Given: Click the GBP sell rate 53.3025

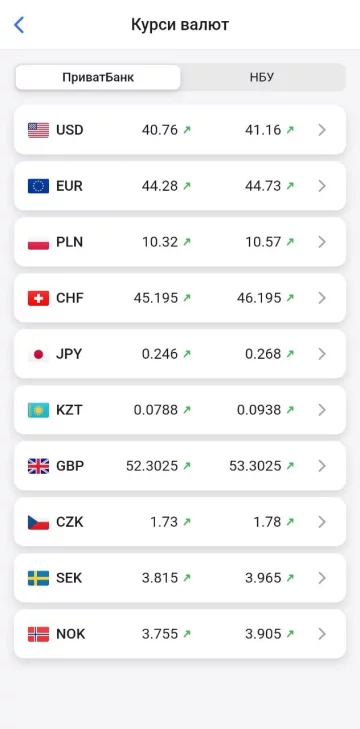Looking at the screenshot, I should pos(255,466).
